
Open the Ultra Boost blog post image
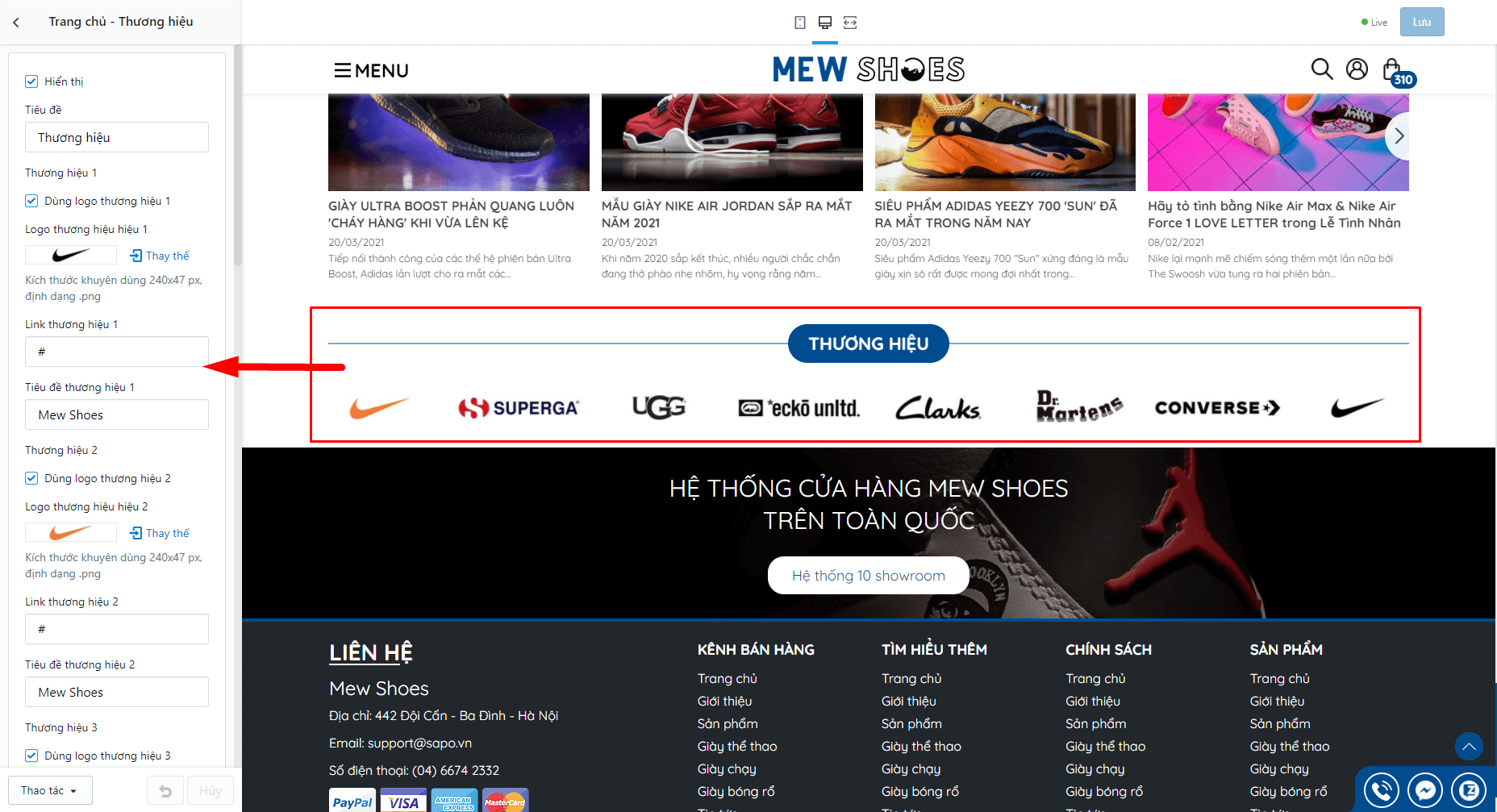[x=459, y=142]
